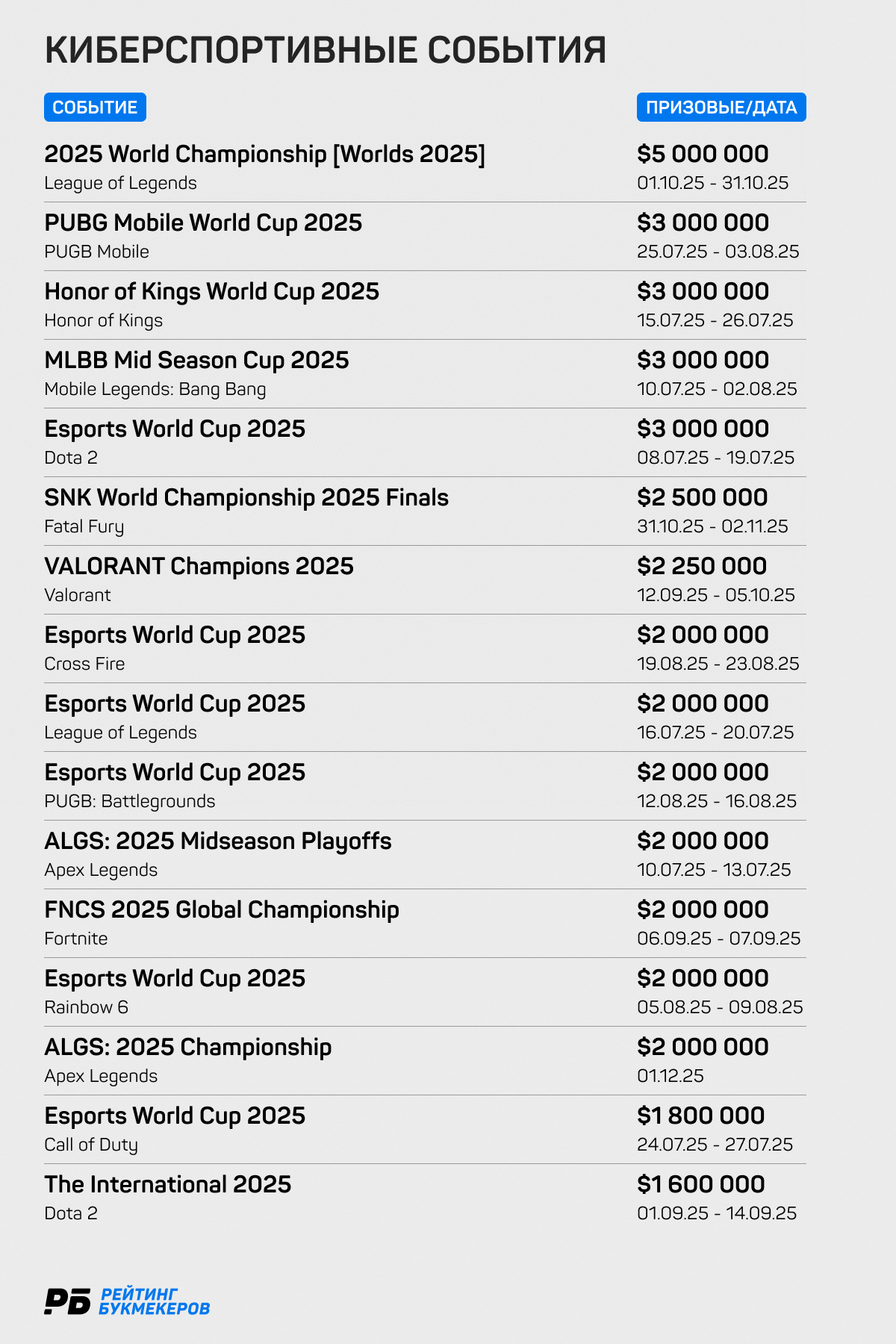The width and height of the screenshot is (896, 1344).
Task: Click the ALGS: 2025 Championship title
Action: [187, 1048]
